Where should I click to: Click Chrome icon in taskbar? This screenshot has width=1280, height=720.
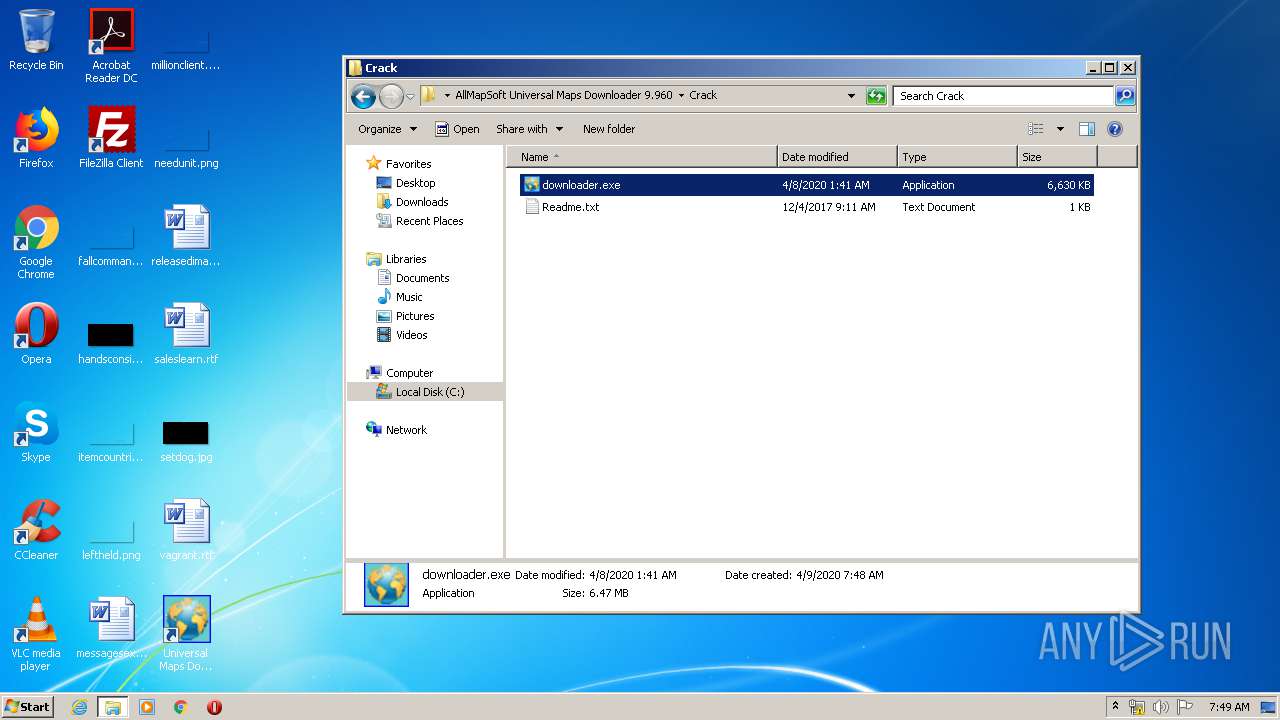point(181,707)
